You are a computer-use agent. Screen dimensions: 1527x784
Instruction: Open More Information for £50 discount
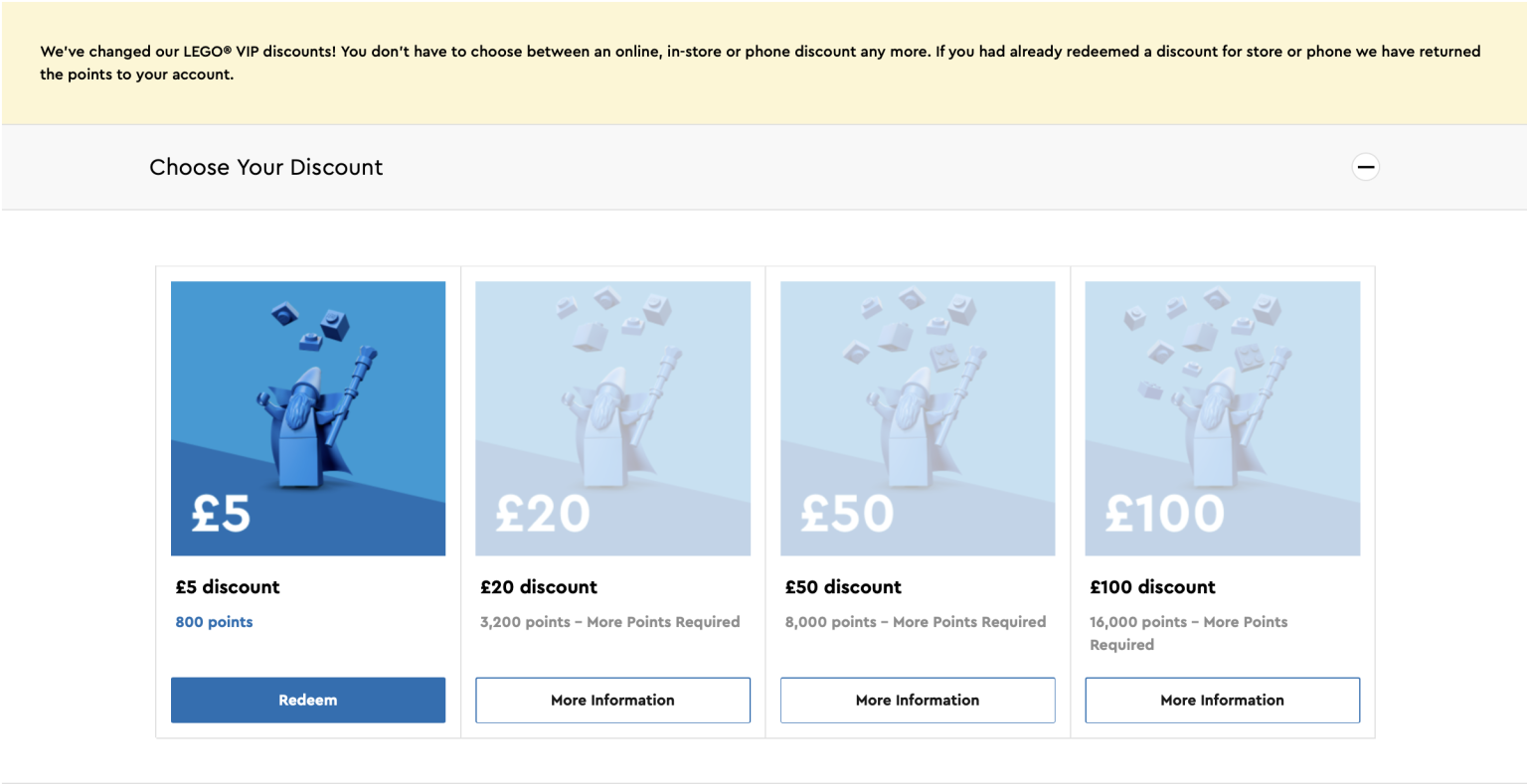(x=917, y=700)
